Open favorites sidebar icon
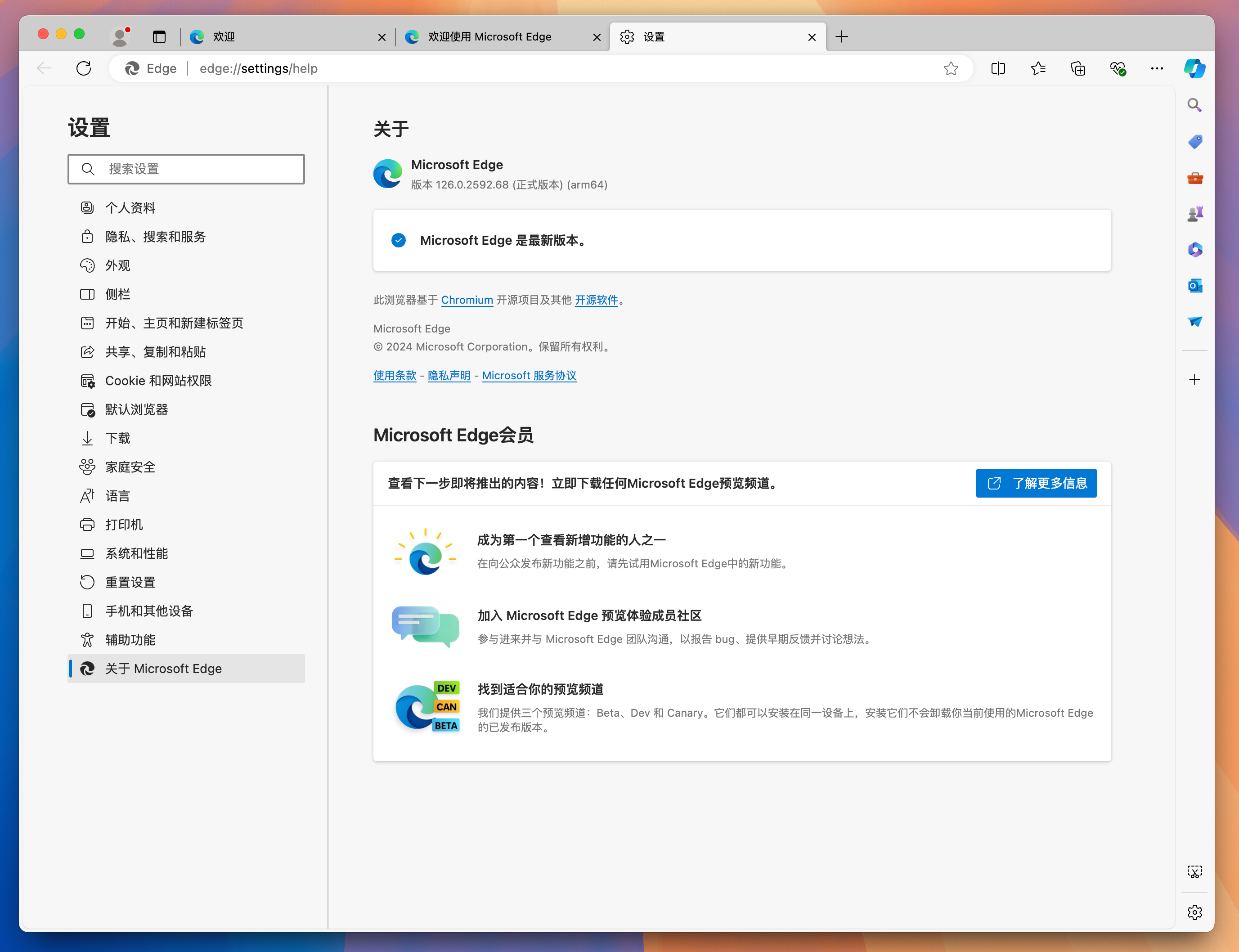Image resolution: width=1239 pixels, height=952 pixels. tap(1038, 68)
